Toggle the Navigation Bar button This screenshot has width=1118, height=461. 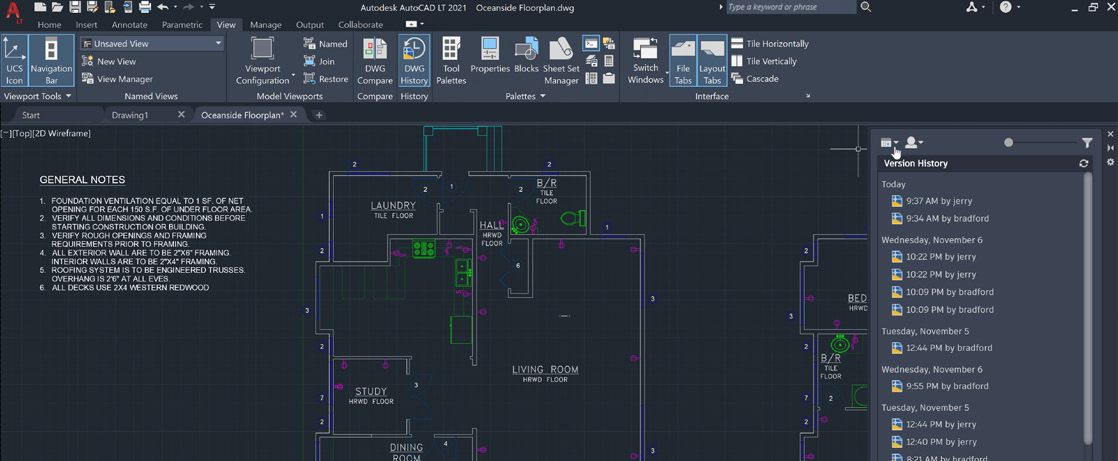click(51, 60)
